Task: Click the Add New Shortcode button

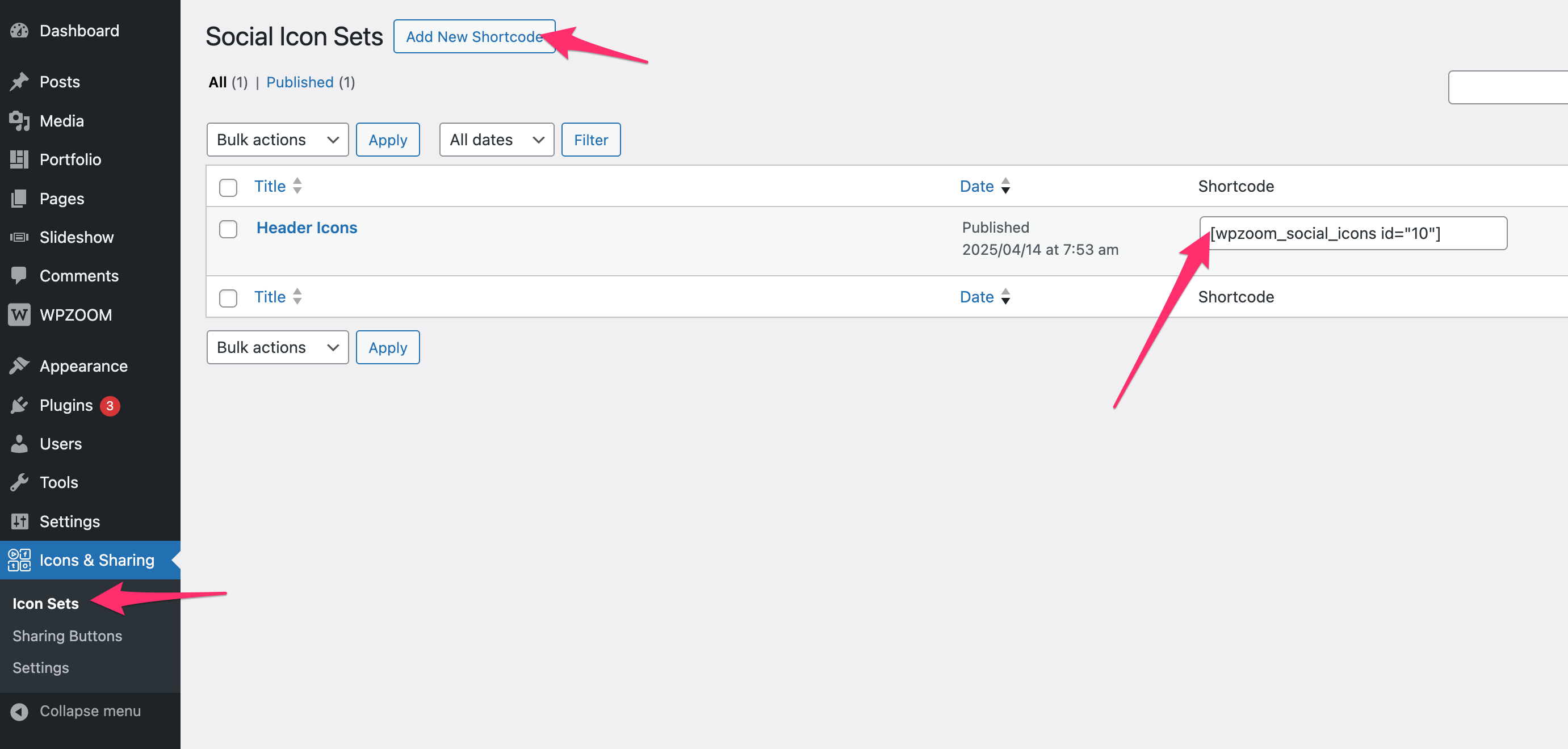Action: tap(474, 36)
